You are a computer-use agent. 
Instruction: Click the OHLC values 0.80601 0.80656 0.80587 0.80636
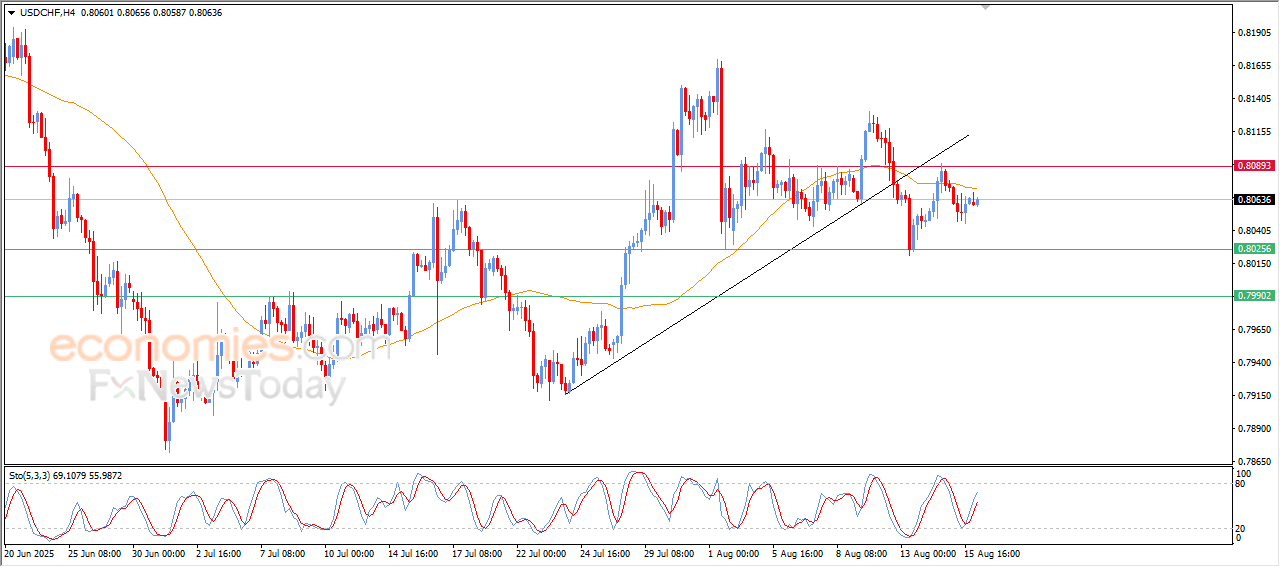(152, 12)
